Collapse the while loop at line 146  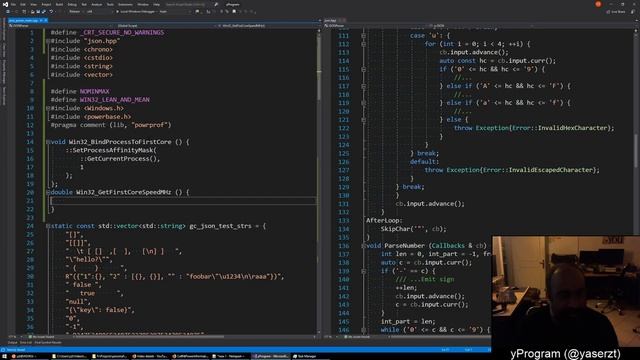coord(363,330)
